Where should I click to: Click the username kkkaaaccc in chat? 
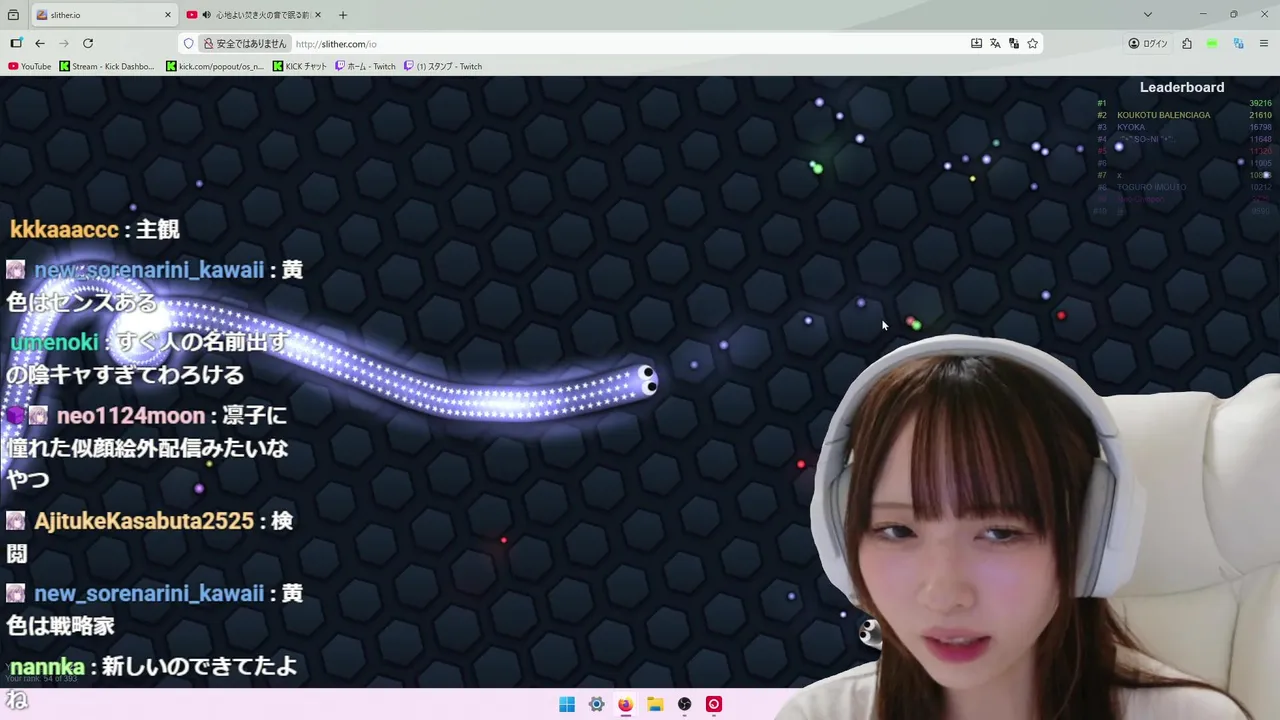click(x=64, y=230)
